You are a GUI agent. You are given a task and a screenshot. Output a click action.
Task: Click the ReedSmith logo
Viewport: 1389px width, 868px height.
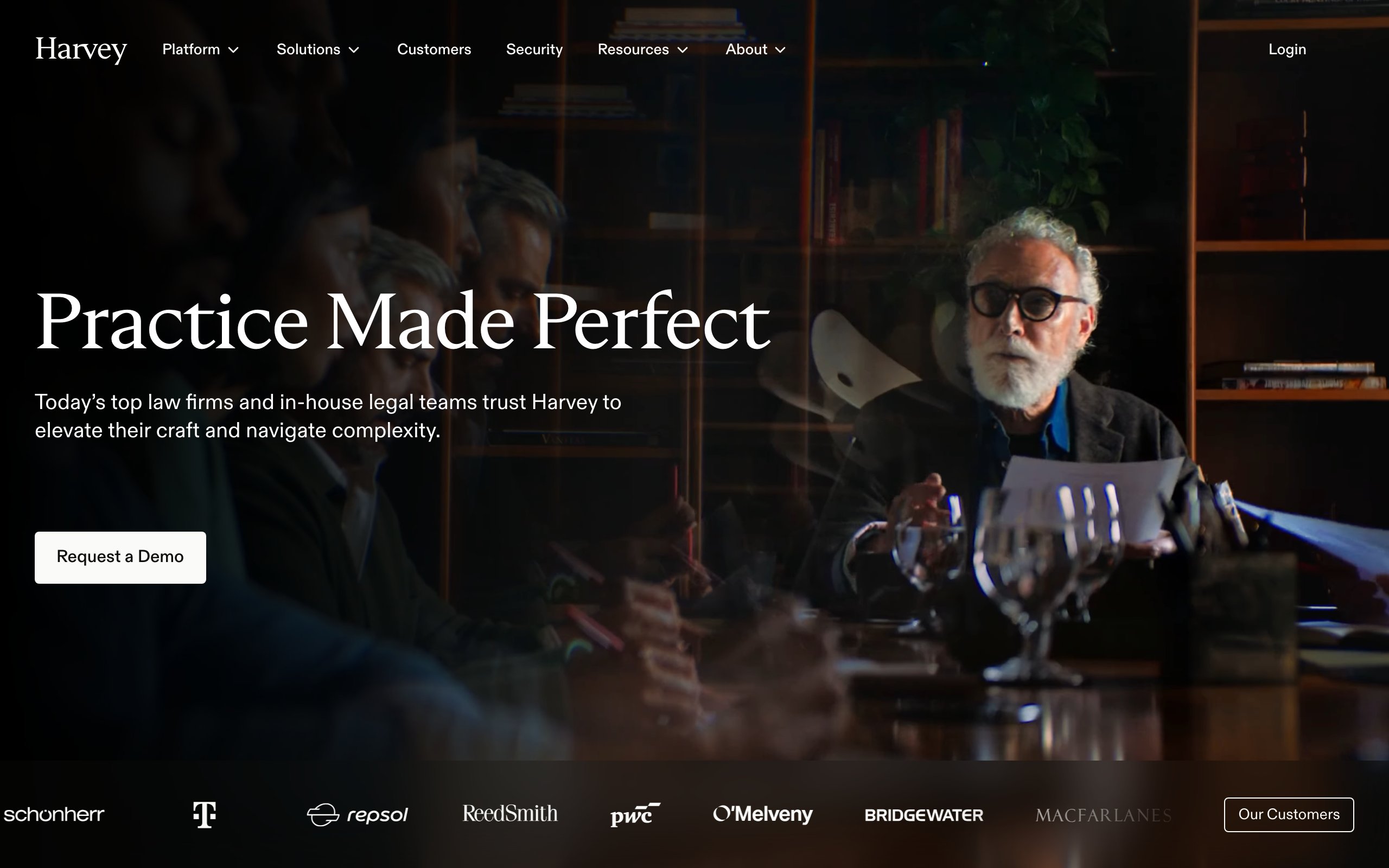pyautogui.click(x=509, y=813)
